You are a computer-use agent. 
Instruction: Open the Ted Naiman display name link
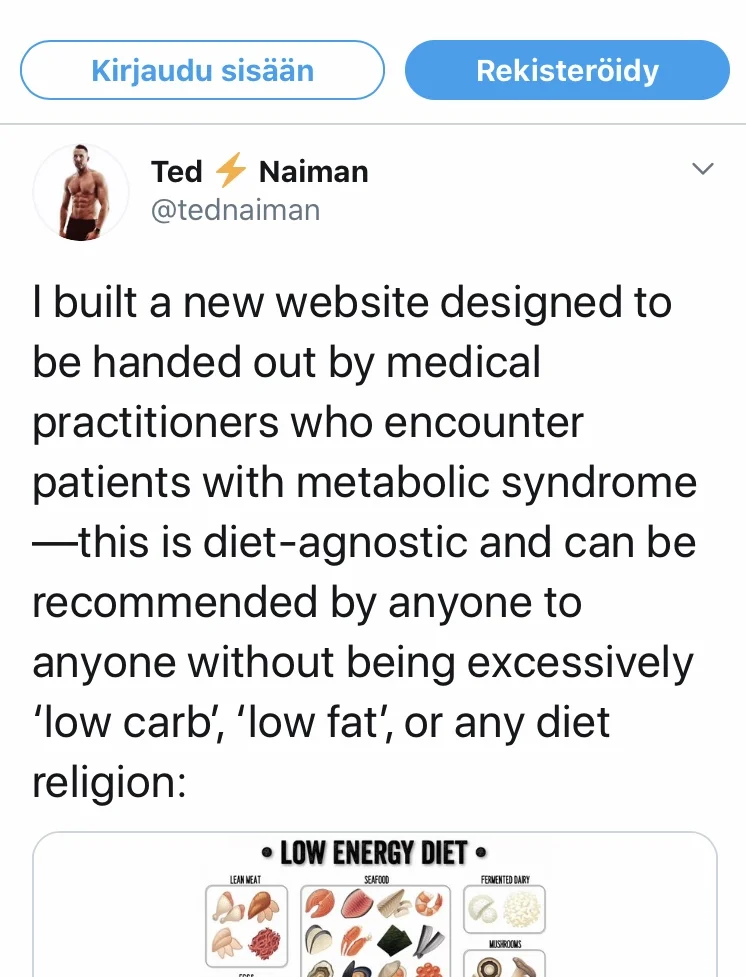point(260,172)
